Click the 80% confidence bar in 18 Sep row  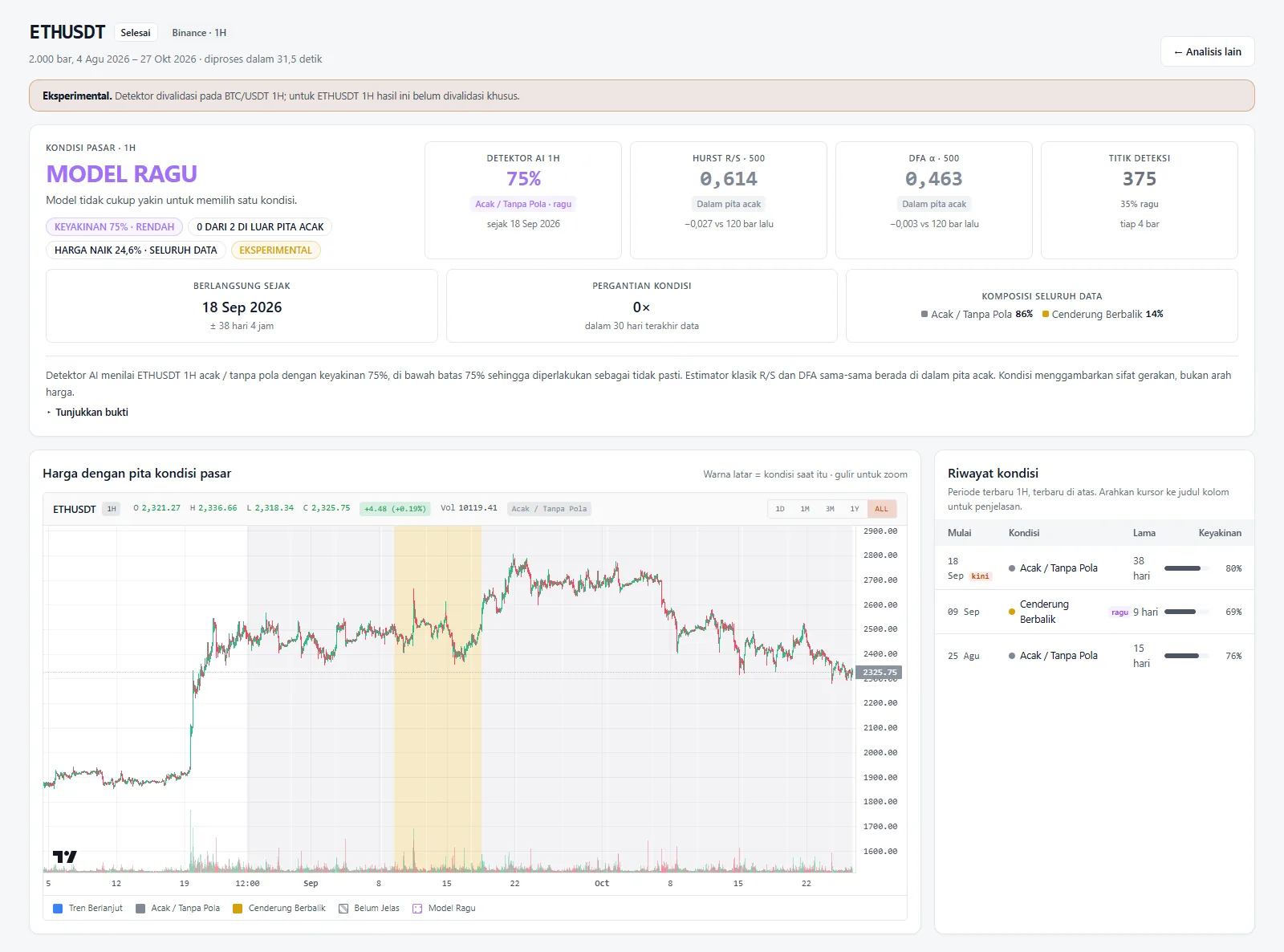coord(1187,568)
